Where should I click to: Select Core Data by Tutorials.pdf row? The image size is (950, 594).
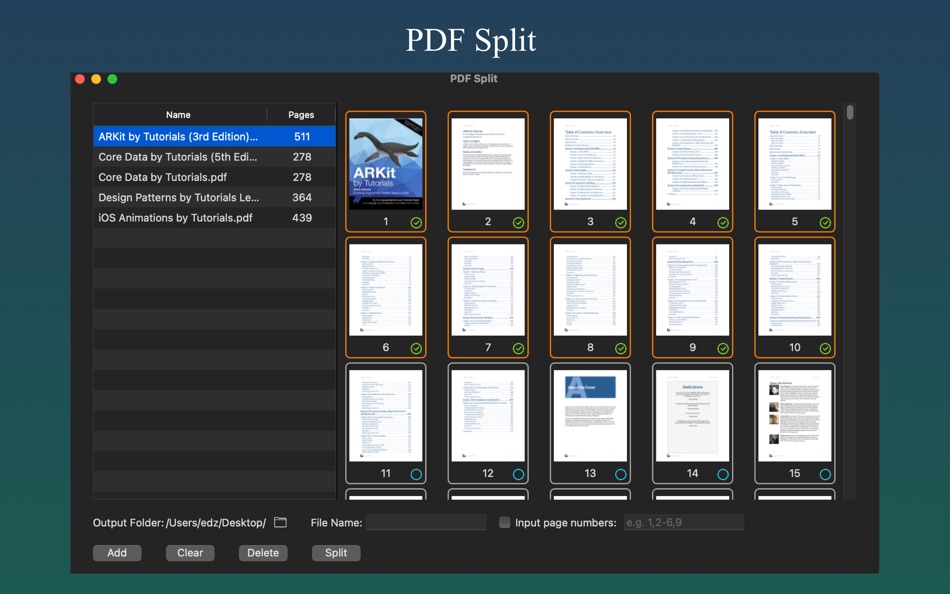(x=214, y=177)
